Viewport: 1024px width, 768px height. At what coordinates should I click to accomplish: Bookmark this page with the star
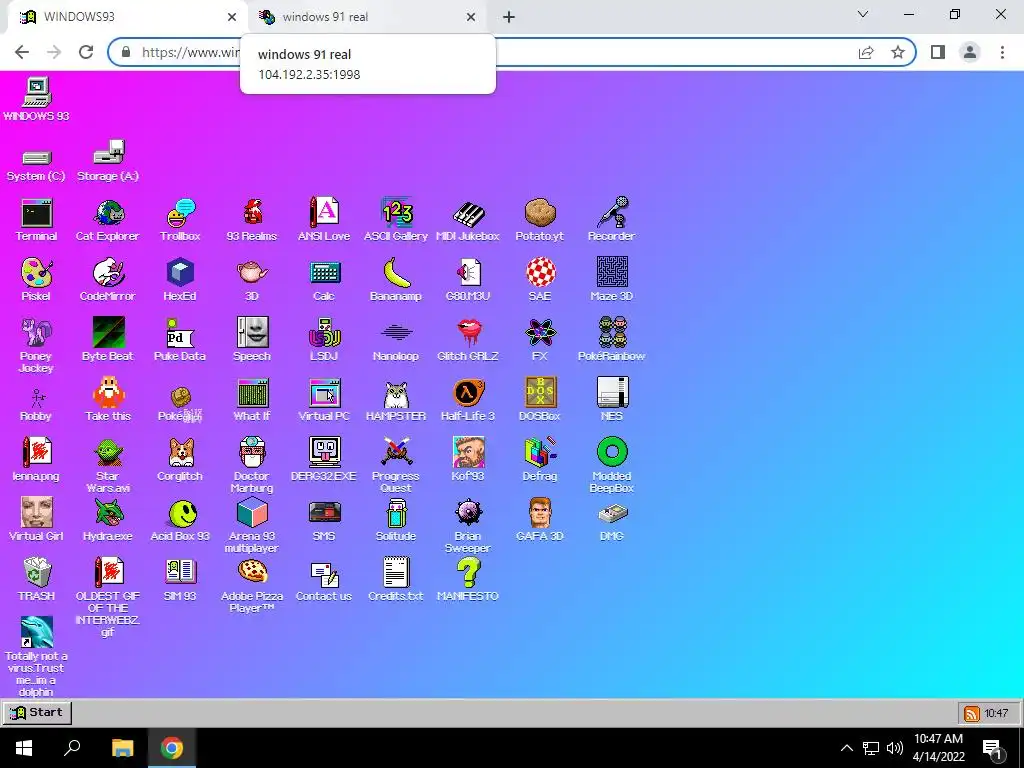[898, 52]
